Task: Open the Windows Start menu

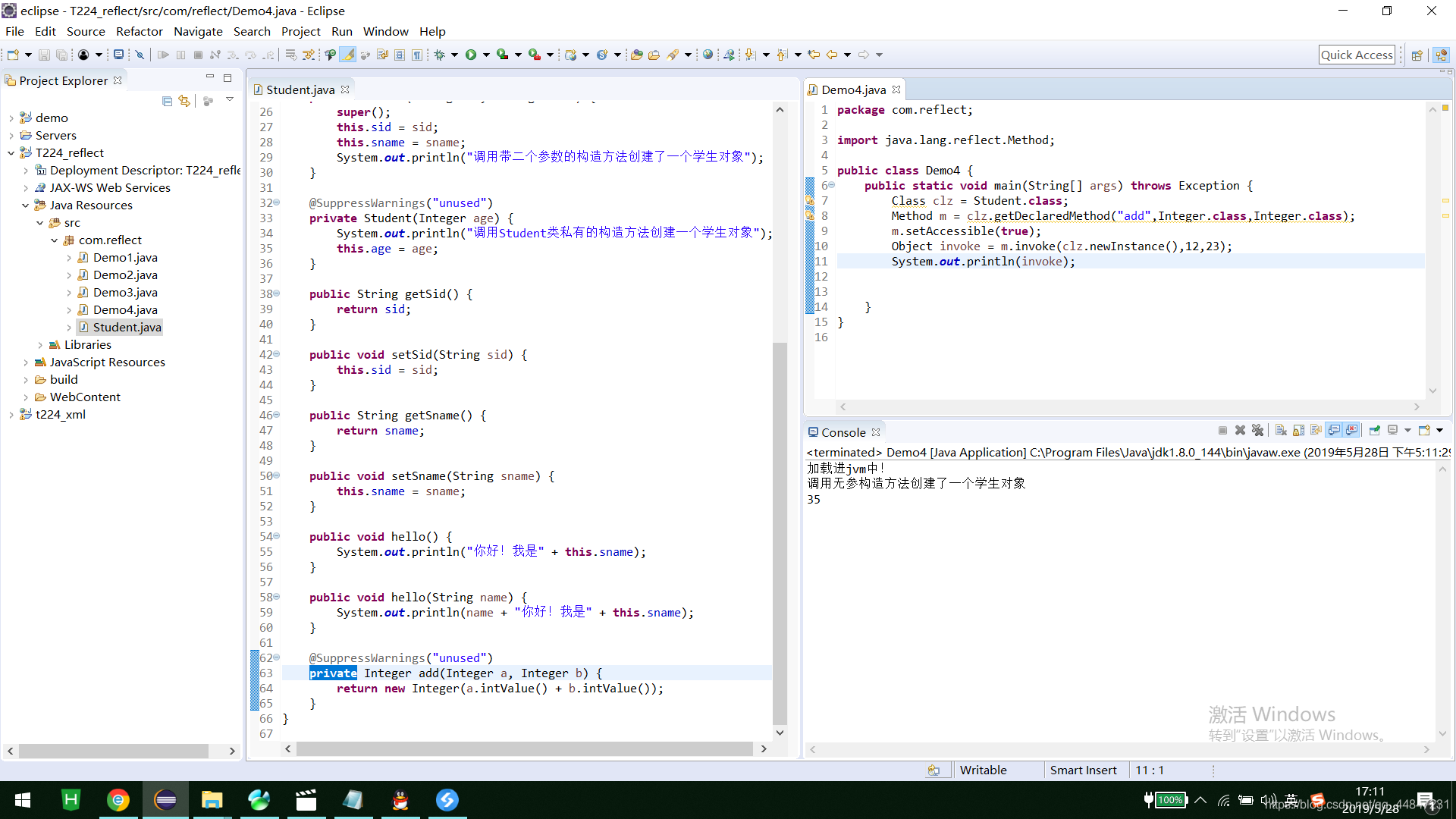Action: [x=23, y=800]
